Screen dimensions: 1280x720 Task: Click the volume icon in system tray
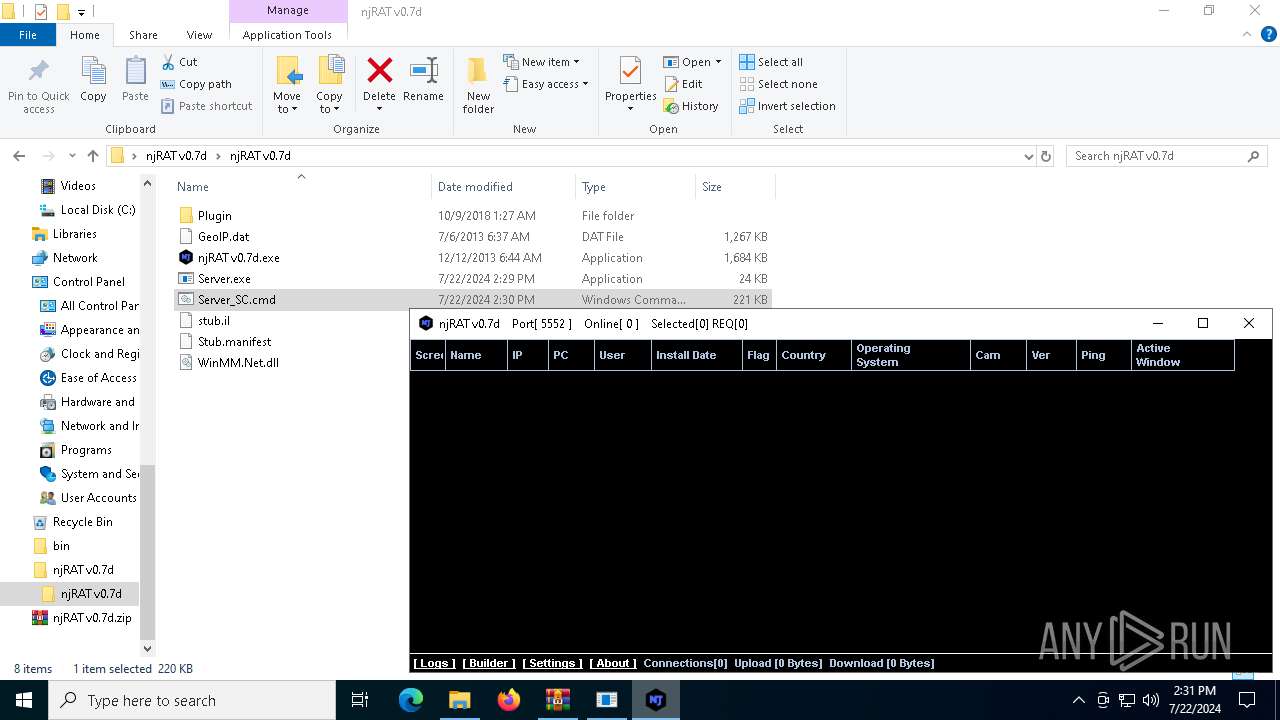coord(1151,700)
